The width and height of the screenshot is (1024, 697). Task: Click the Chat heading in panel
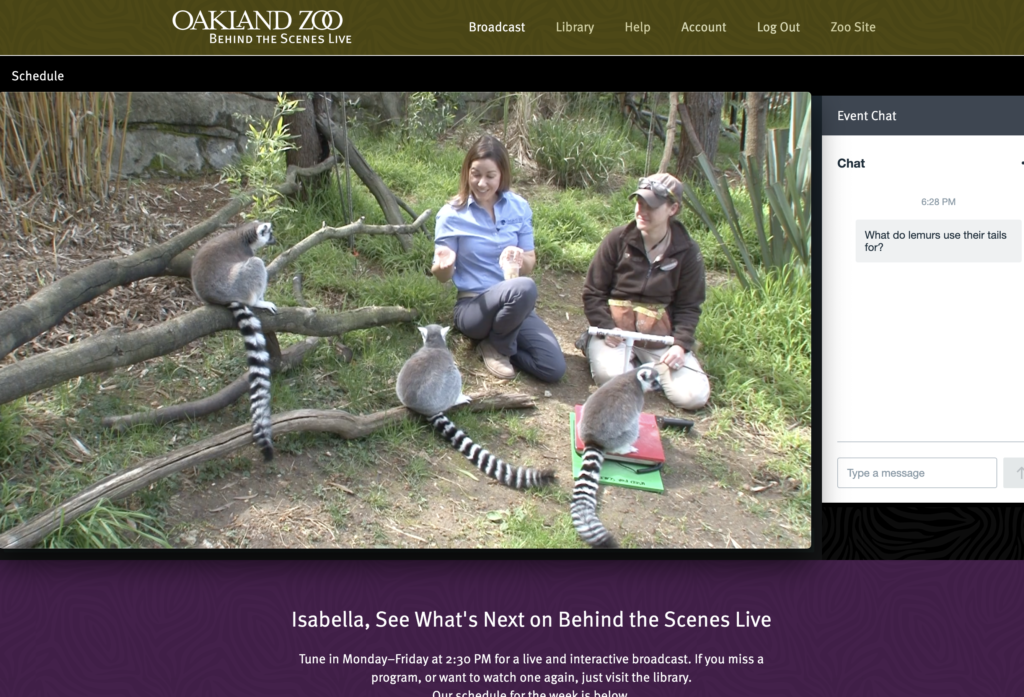pos(851,163)
